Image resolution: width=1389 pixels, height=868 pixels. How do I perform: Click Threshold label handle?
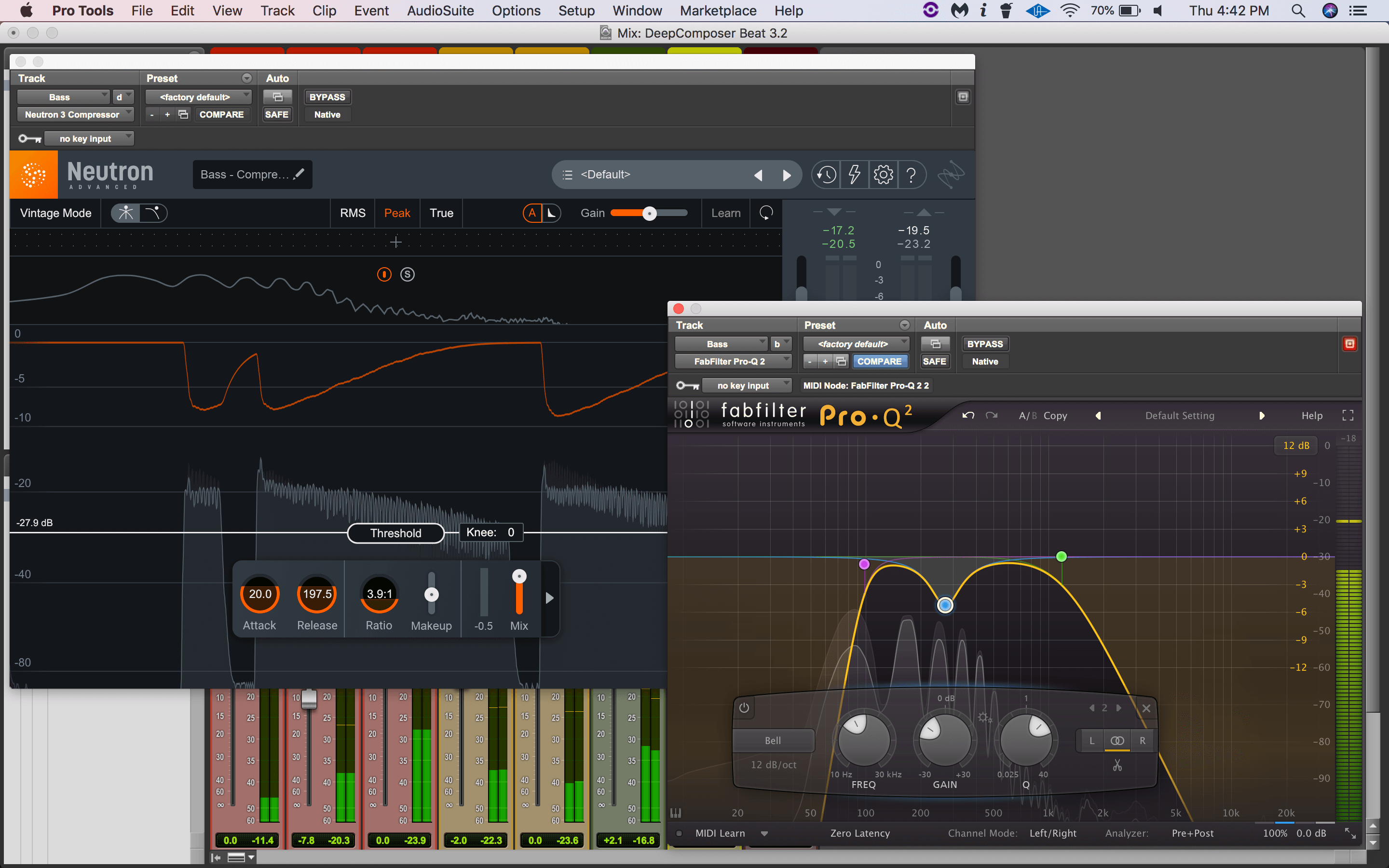(x=395, y=533)
